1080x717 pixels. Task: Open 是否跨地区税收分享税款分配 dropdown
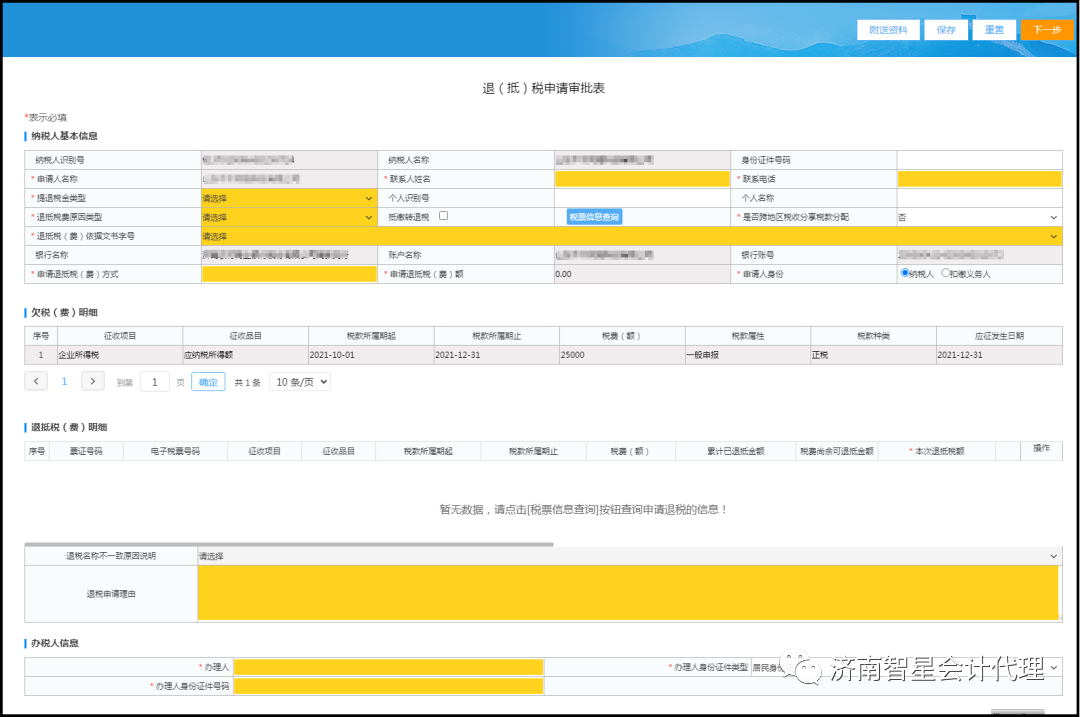pyautogui.click(x=979, y=217)
